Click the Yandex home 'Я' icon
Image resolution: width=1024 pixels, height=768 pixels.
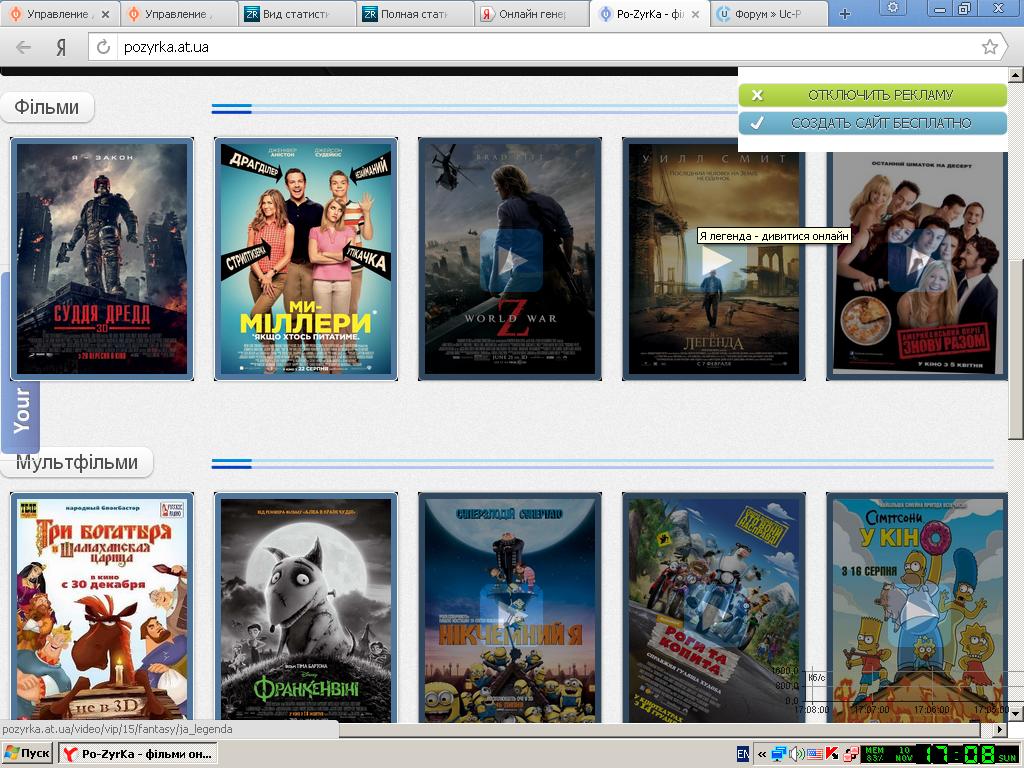coord(61,47)
